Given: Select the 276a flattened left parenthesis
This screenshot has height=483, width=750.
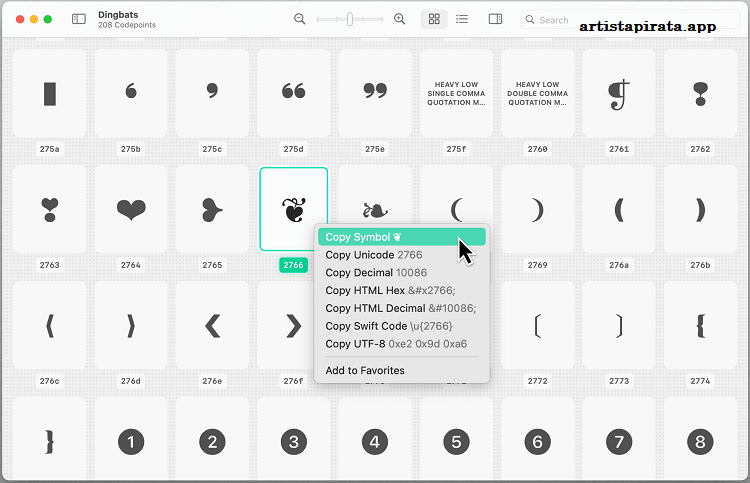Looking at the screenshot, I should pyautogui.click(x=619, y=209).
